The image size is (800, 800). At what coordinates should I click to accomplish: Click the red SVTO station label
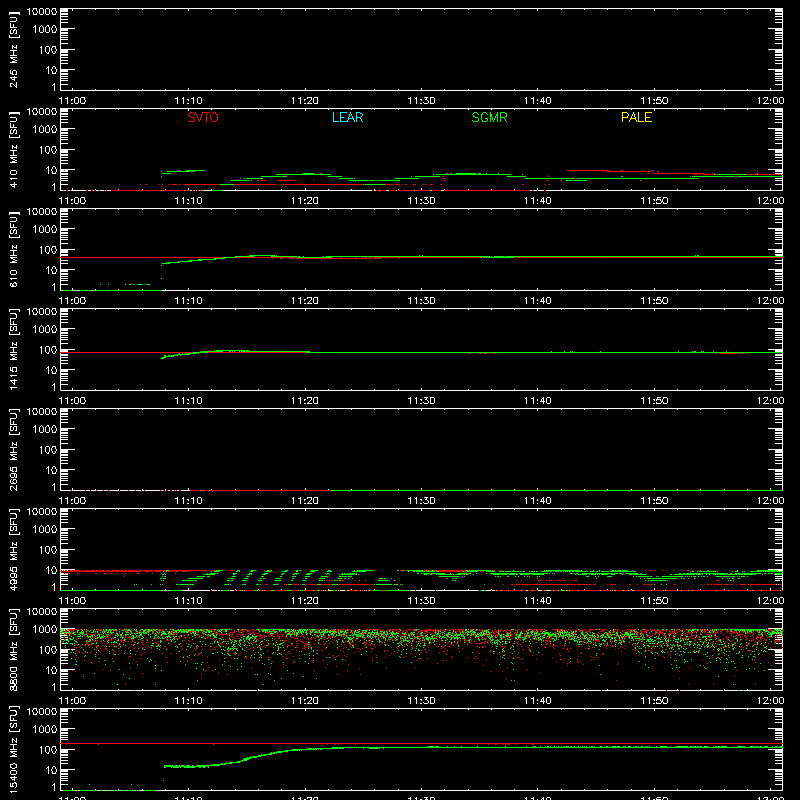pyautogui.click(x=203, y=117)
